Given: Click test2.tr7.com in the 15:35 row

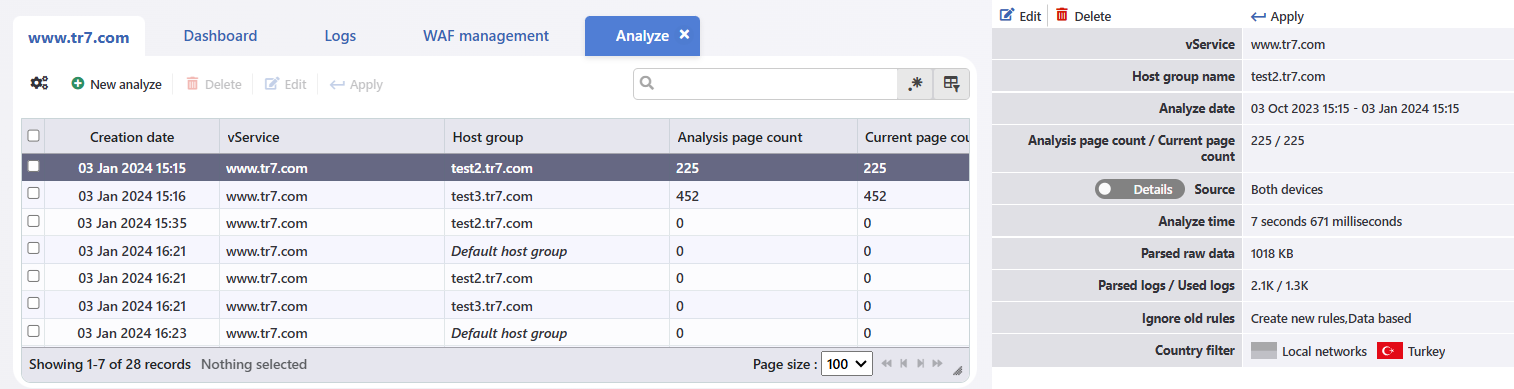Looking at the screenshot, I should (492, 223).
